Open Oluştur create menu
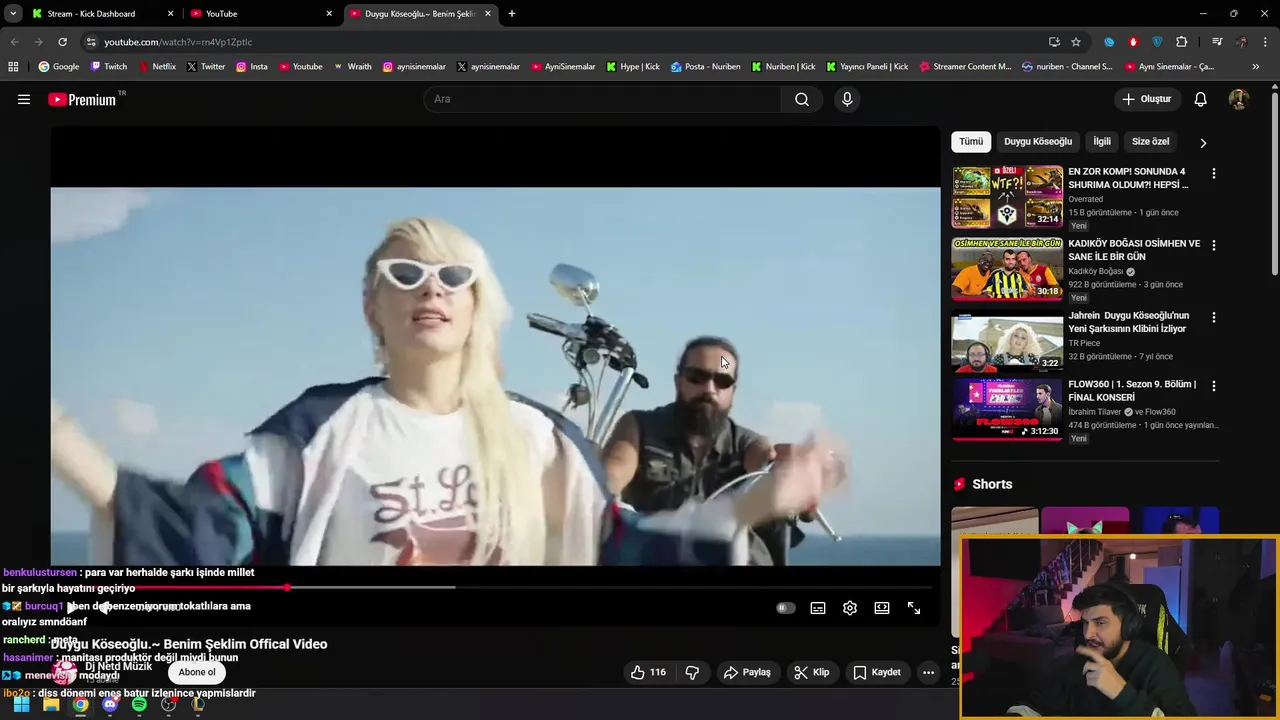Image resolution: width=1280 pixels, height=720 pixels. click(1146, 99)
